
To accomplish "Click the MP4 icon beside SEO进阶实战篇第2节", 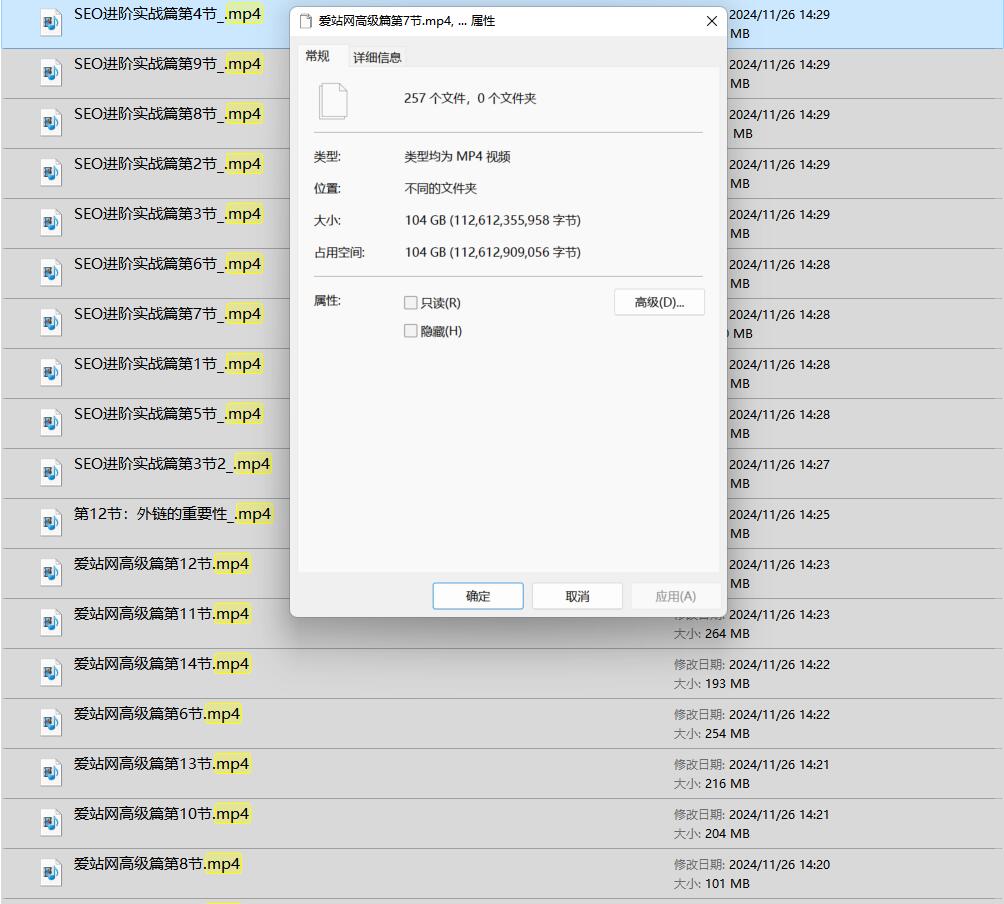I will click(51, 172).
